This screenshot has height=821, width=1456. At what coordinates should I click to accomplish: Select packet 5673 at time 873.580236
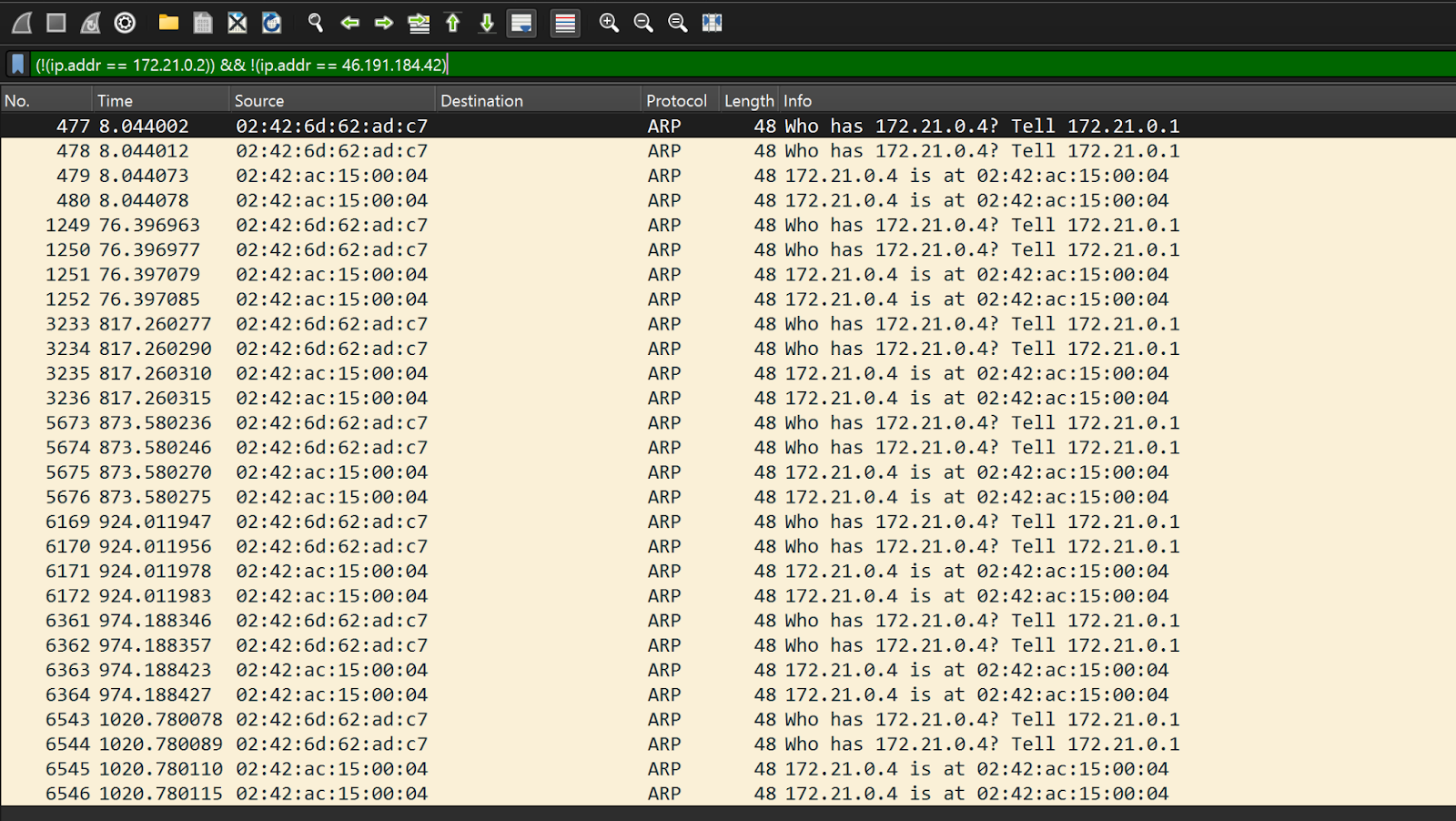pyautogui.click(x=728, y=422)
